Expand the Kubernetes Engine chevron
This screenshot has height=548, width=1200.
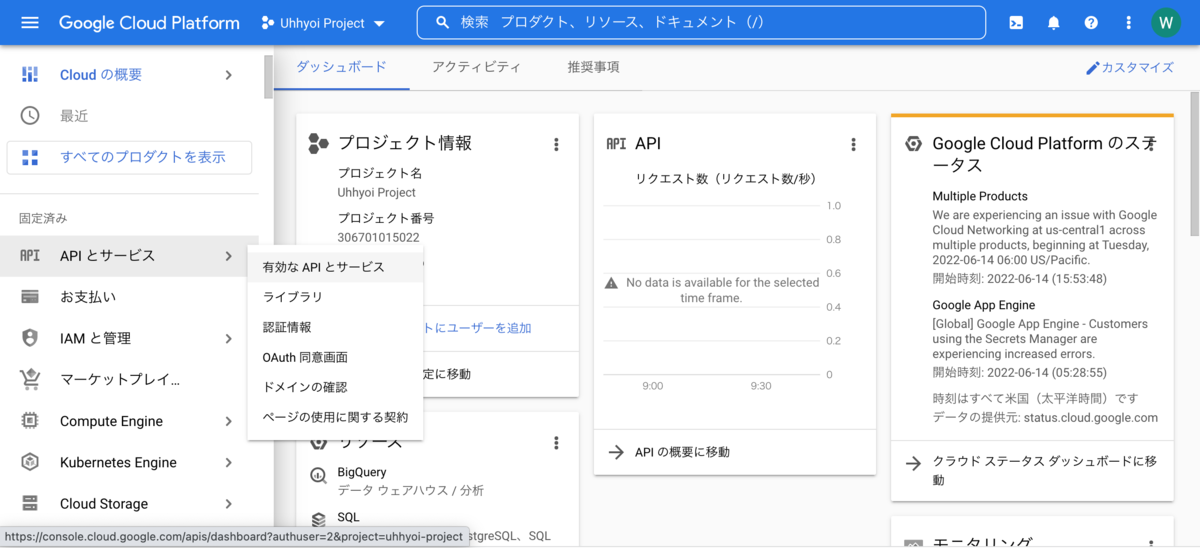point(229,462)
